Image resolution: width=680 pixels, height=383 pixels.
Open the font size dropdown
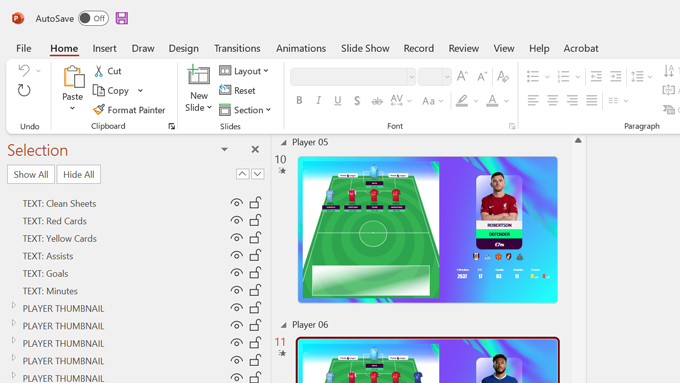point(447,77)
